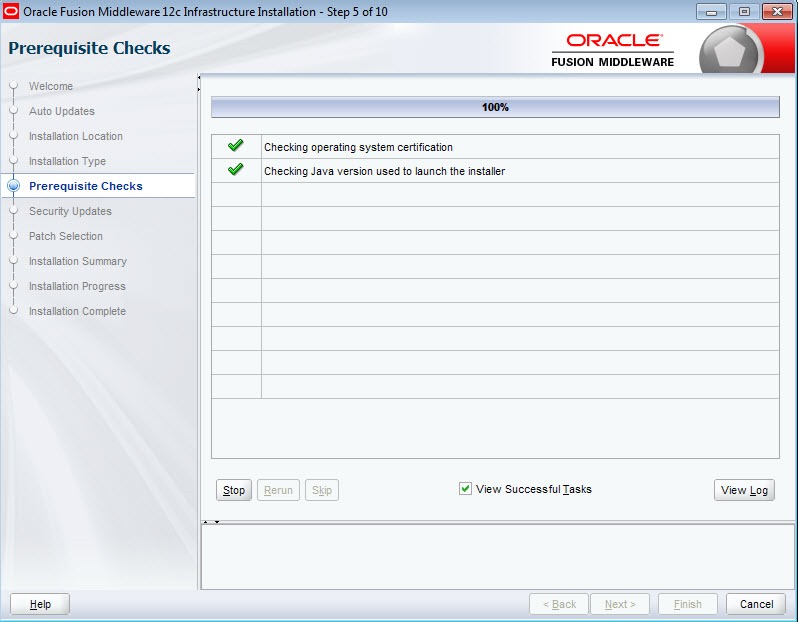Select Patch Selection step
This screenshot has height=622, width=798.
click(66, 236)
